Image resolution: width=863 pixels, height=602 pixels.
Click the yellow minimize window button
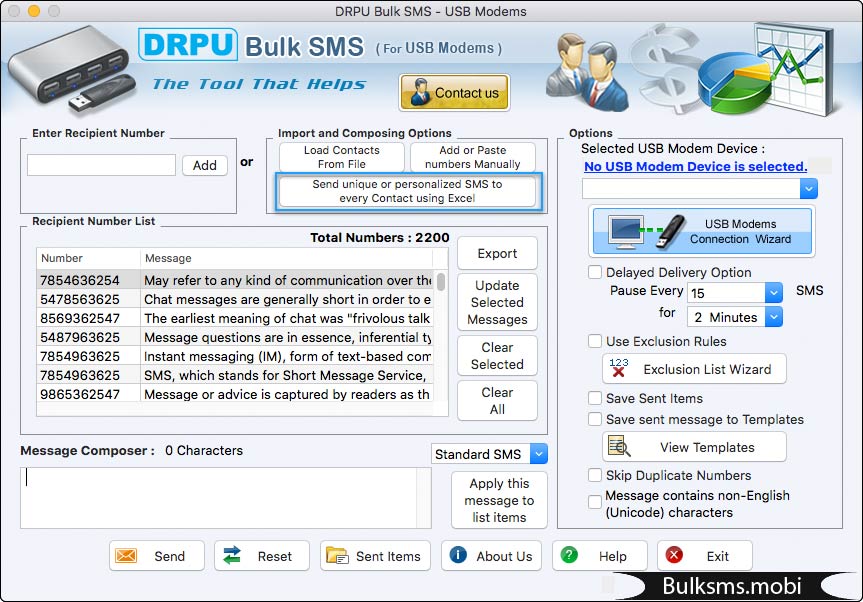coord(34,10)
